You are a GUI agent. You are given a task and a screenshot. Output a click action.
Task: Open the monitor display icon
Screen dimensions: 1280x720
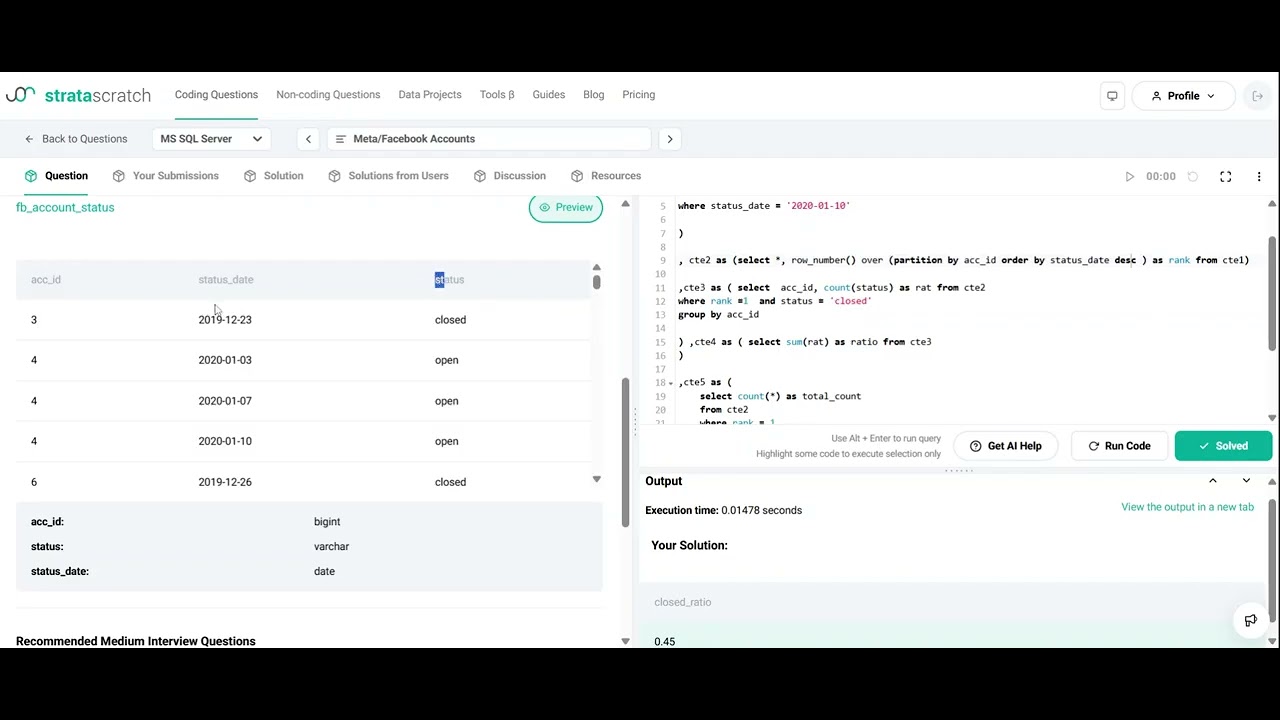(x=1112, y=96)
